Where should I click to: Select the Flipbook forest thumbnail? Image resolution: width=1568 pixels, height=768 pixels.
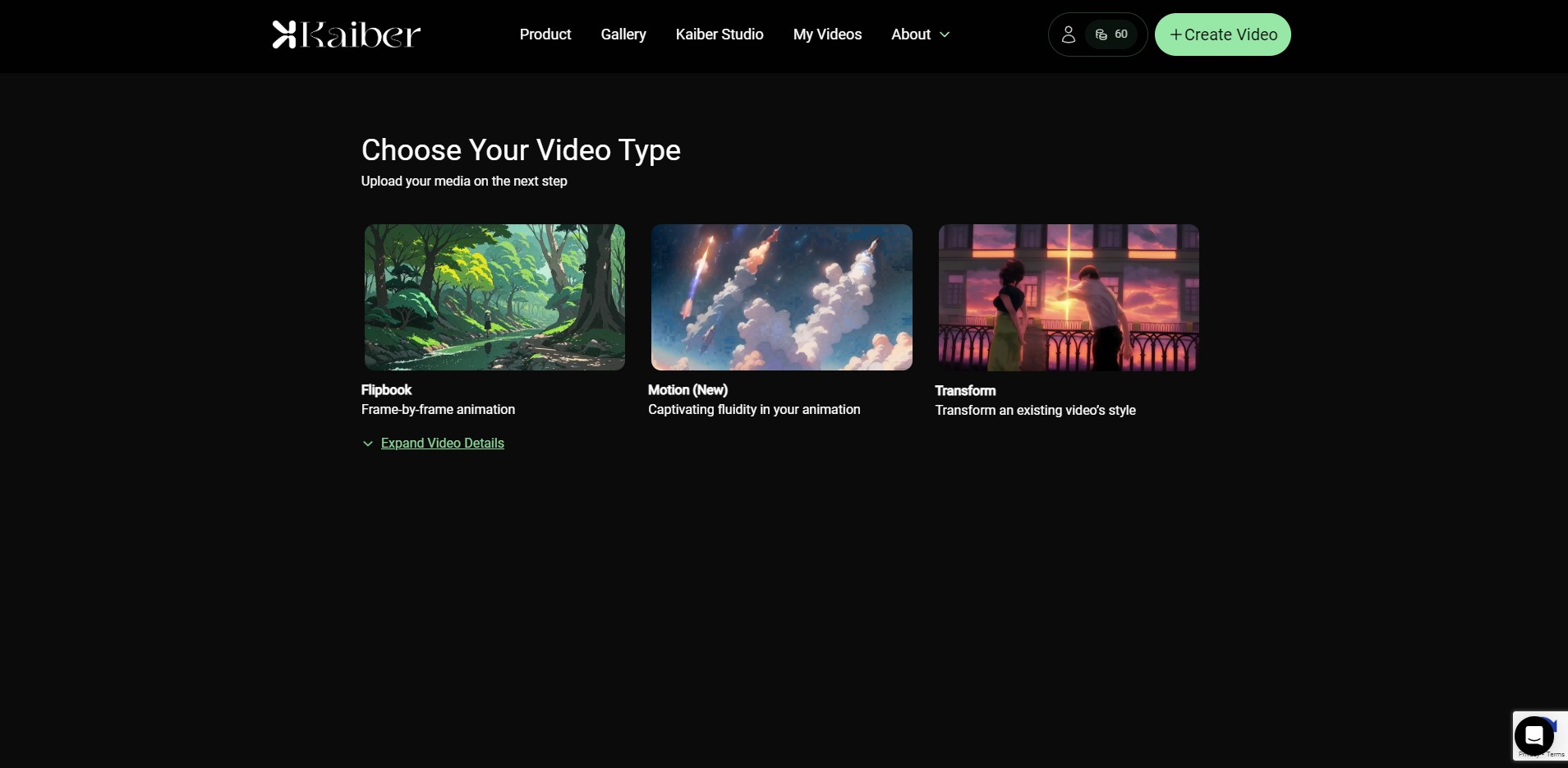click(494, 297)
